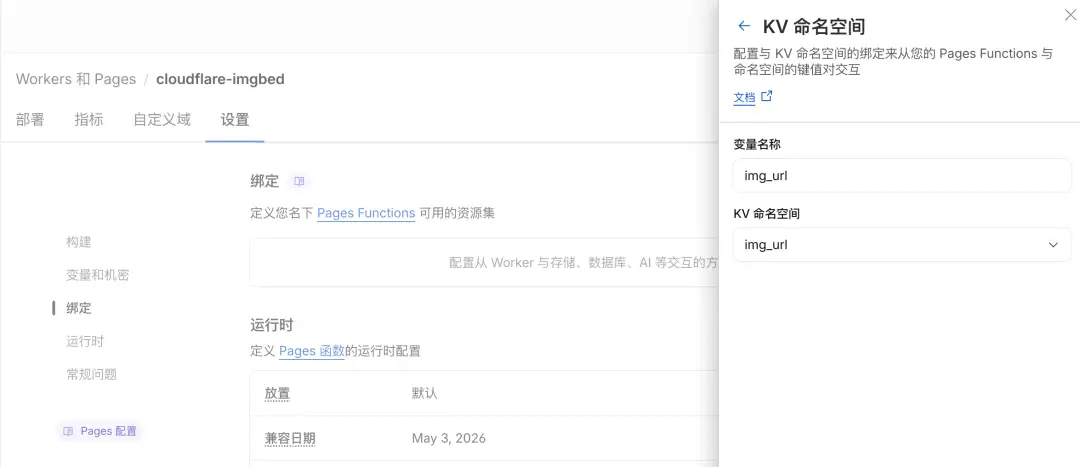The height and width of the screenshot is (467, 1080).
Task: Go to 常规问题 in settings sidebar
Action: pyautogui.click(x=92, y=374)
